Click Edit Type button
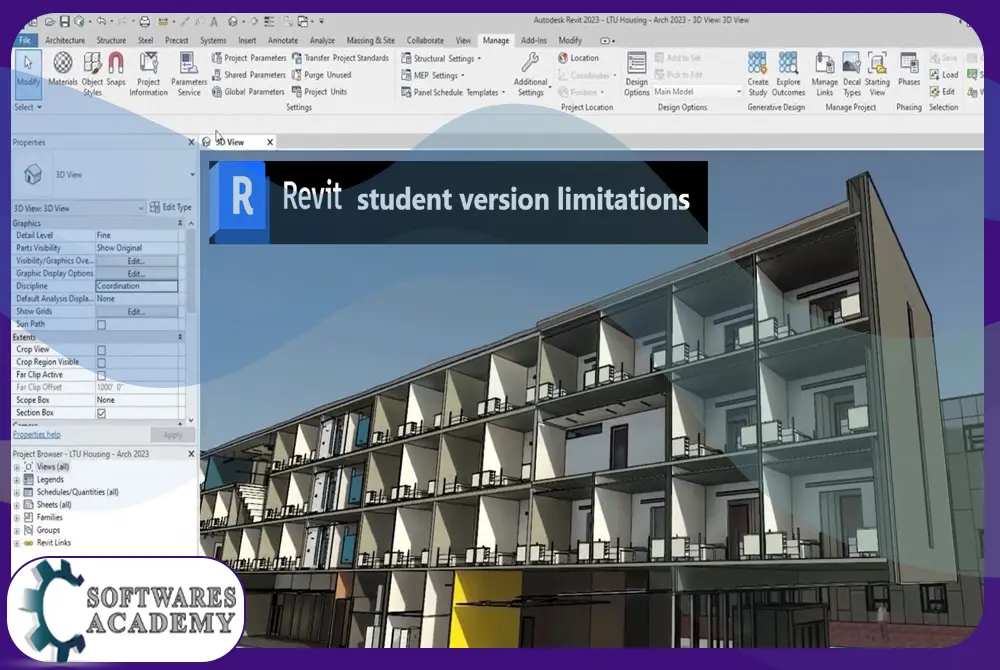1000x670 pixels. (171, 207)
